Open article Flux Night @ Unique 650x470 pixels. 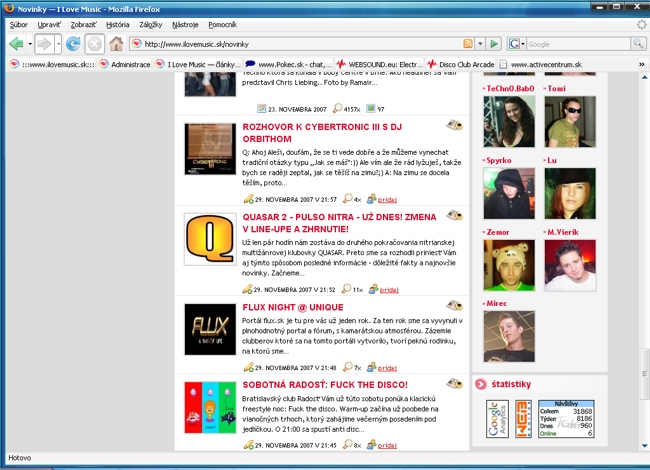coord(293,307)
